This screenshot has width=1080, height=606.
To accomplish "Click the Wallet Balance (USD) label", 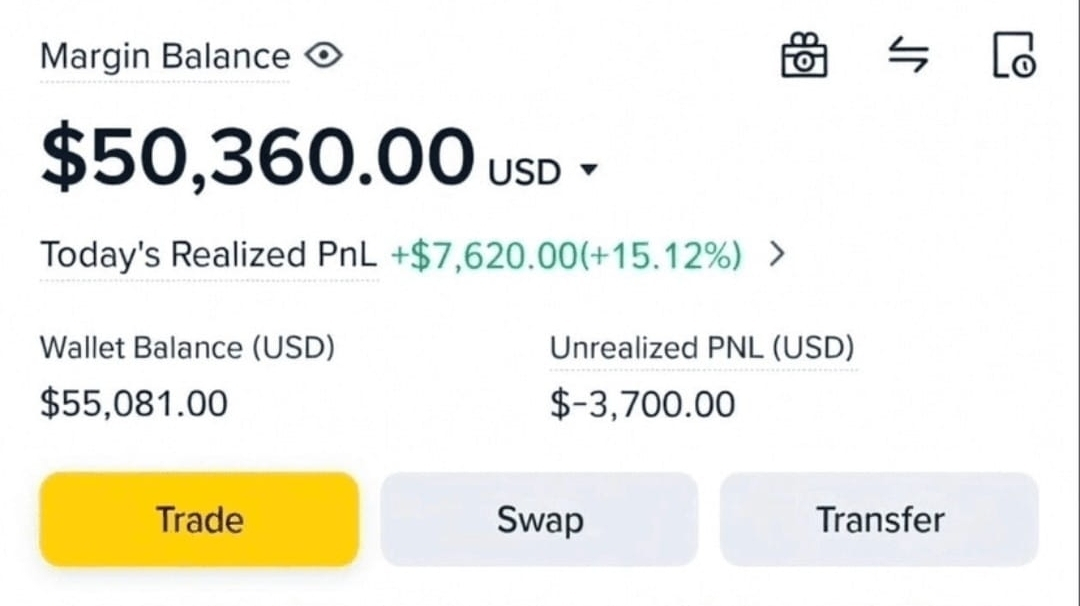I will tap(187, 348).
